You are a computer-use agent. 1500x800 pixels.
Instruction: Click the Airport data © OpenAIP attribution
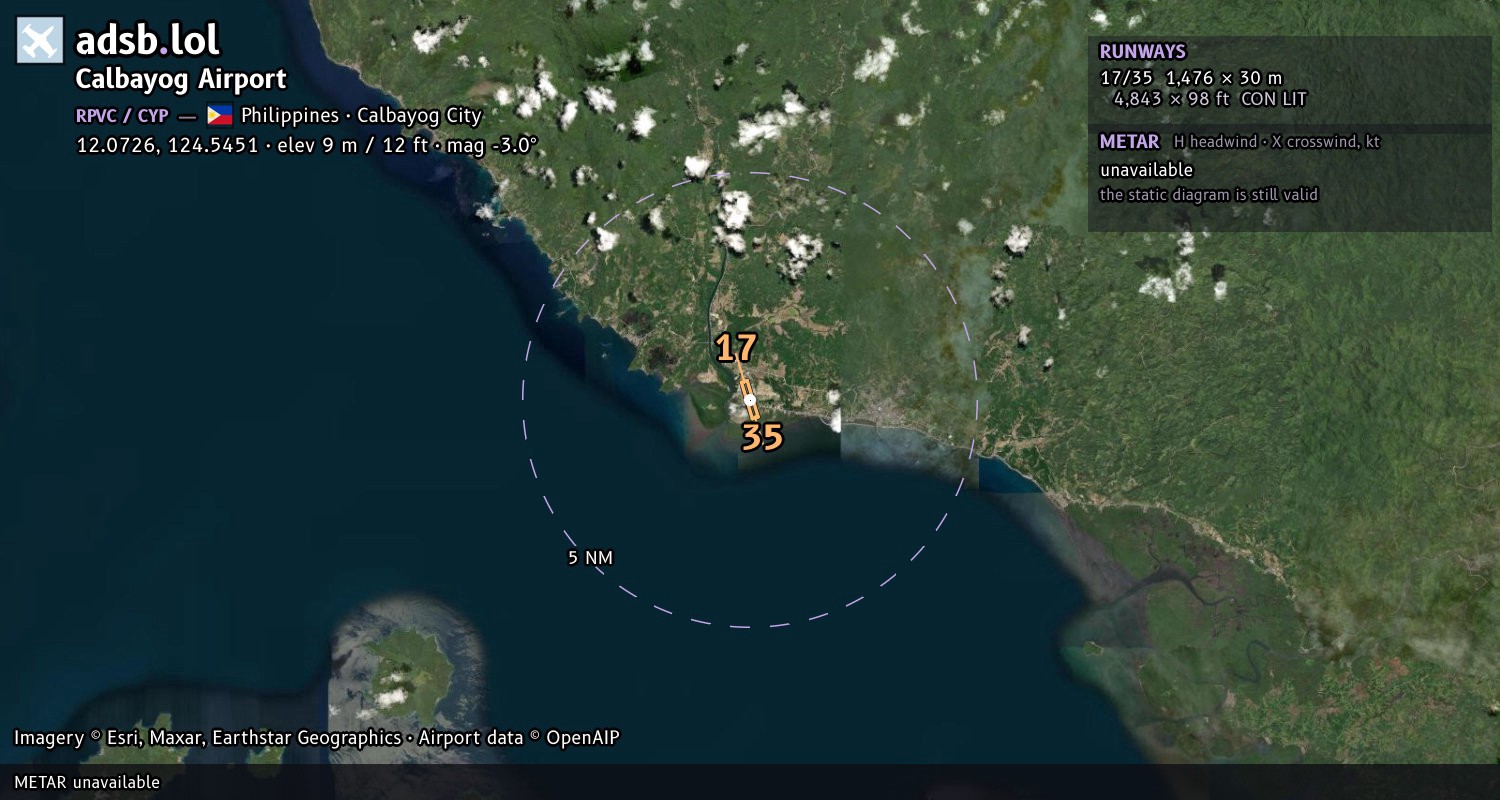(519, 738)
